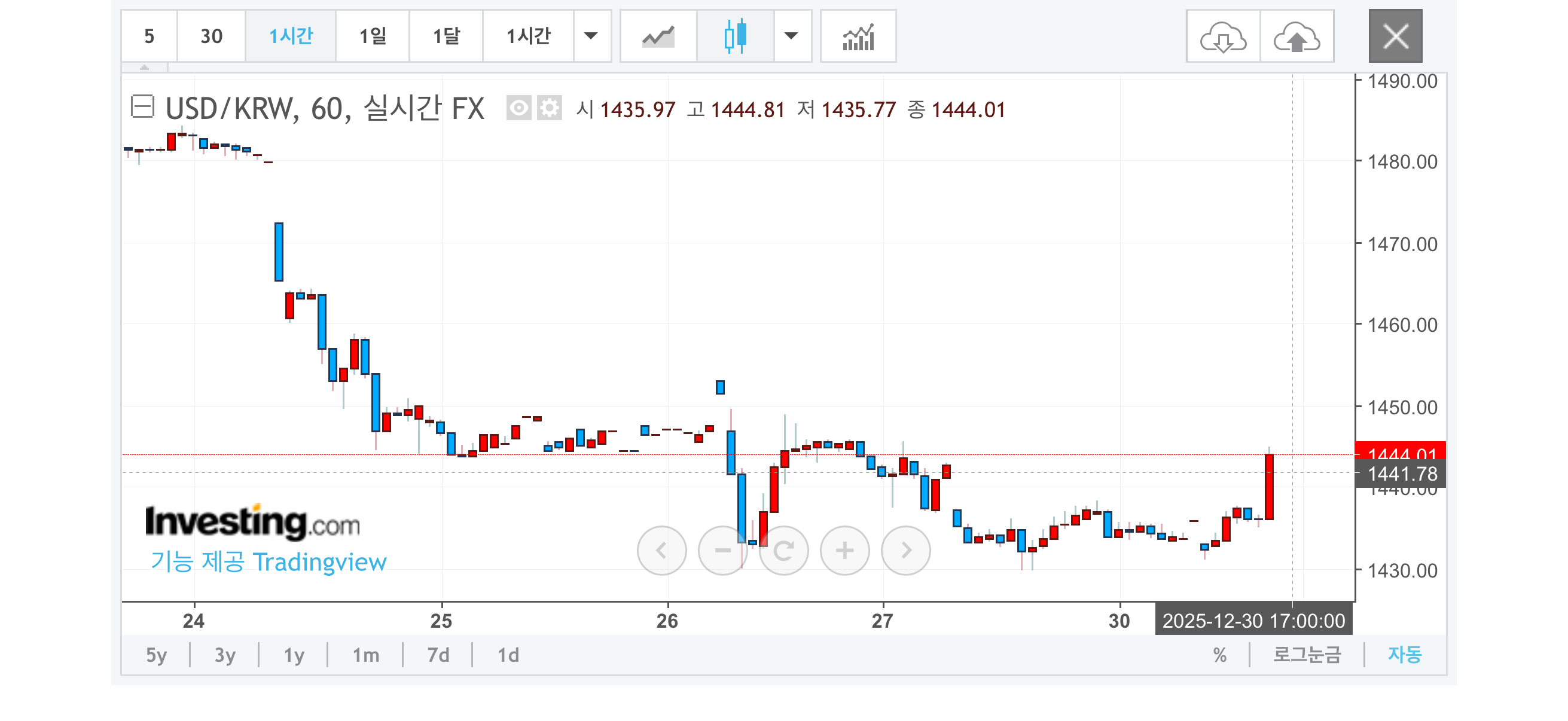
Task: Click the small collapse arrow under toolbar
Action: click(144, 67)
